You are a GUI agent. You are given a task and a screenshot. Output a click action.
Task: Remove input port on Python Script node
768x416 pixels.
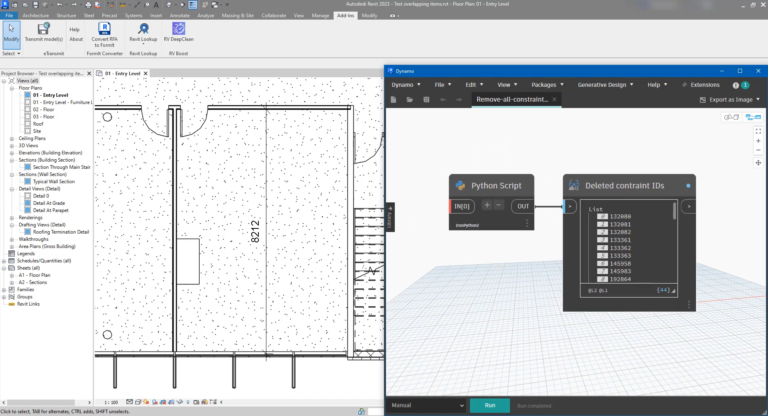pyautogui.click(x=498, y=206)
